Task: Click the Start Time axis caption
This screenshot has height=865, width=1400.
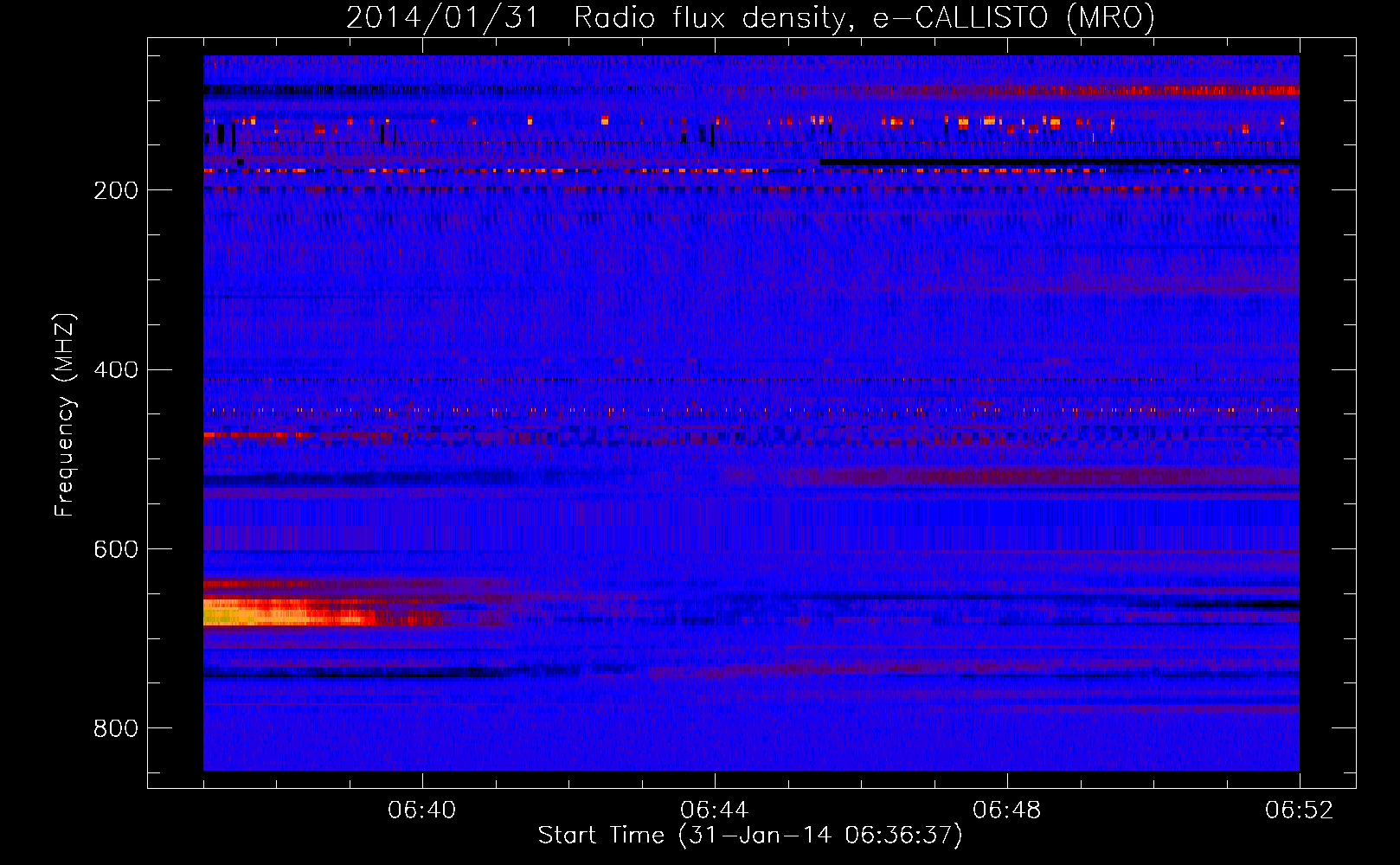Action: [750, 836]
